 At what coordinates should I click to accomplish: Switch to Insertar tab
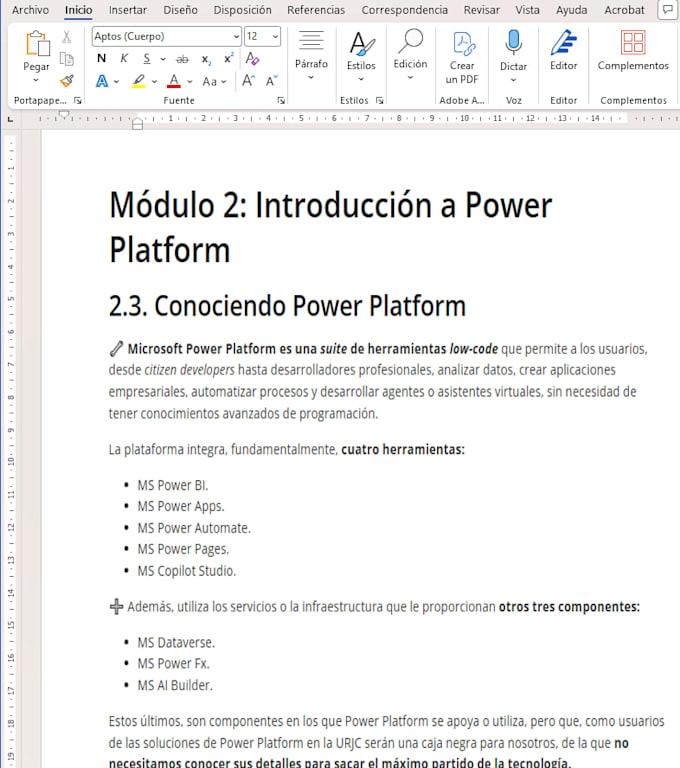(x=127, y=10)
